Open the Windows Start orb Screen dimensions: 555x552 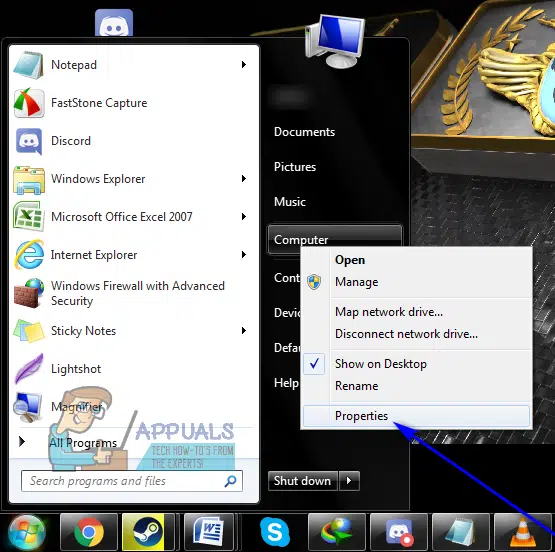coord(27,533)
